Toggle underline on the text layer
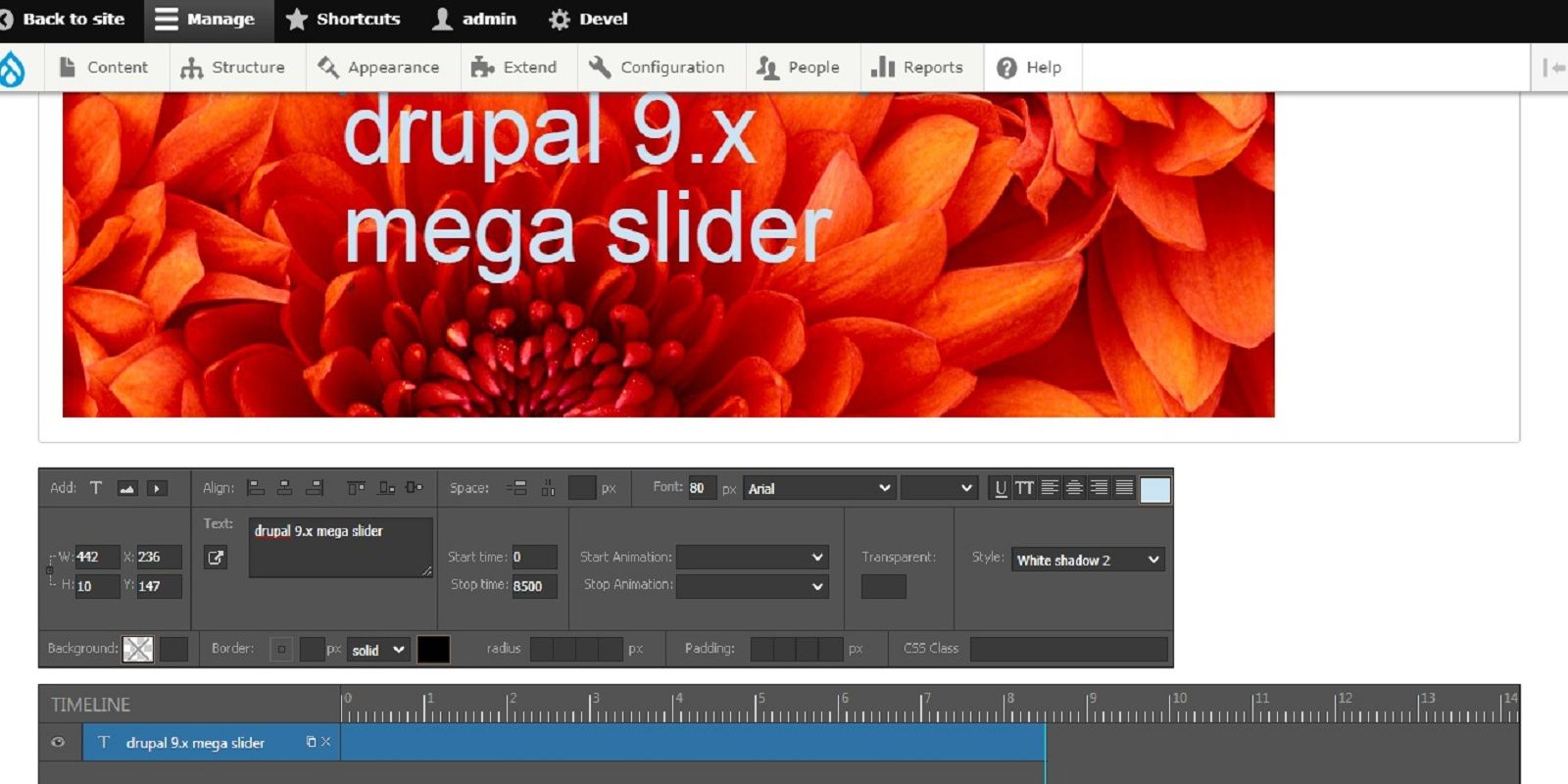This screenshot has width=1568, height=784. click(x=1000, y=488)
